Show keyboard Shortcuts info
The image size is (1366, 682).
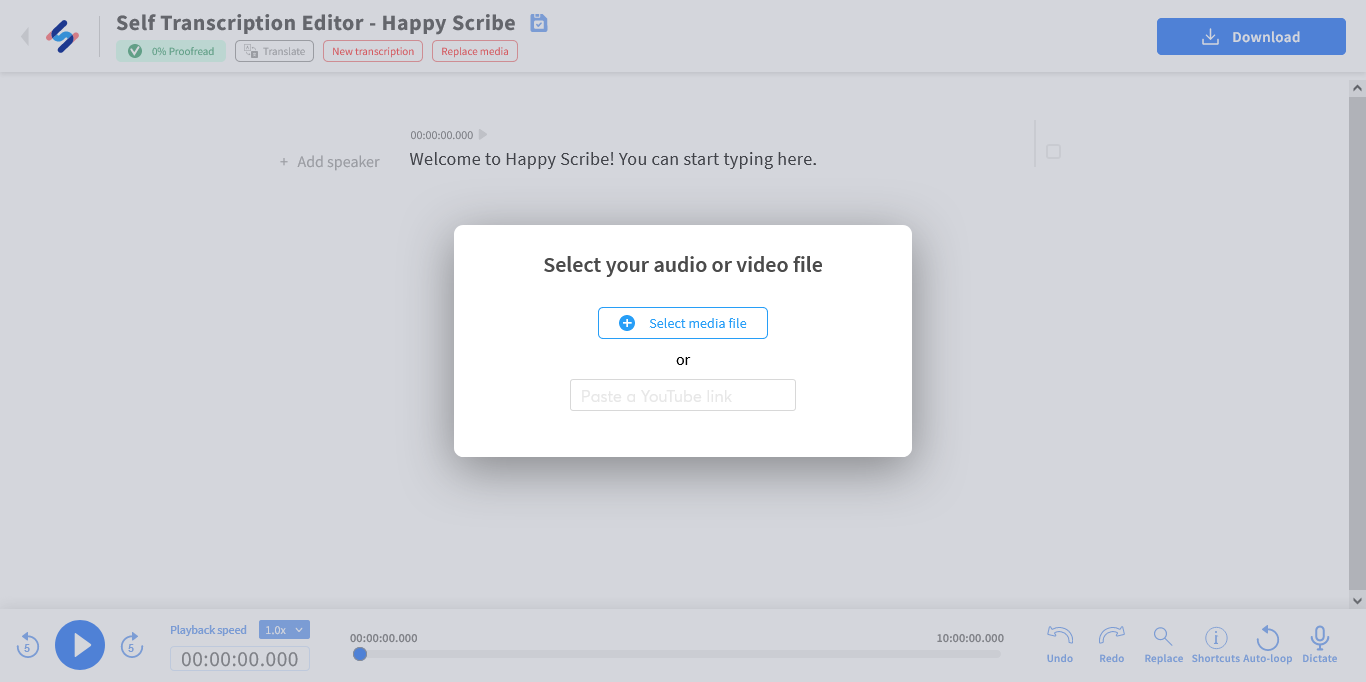click(x=1215, y=644)
